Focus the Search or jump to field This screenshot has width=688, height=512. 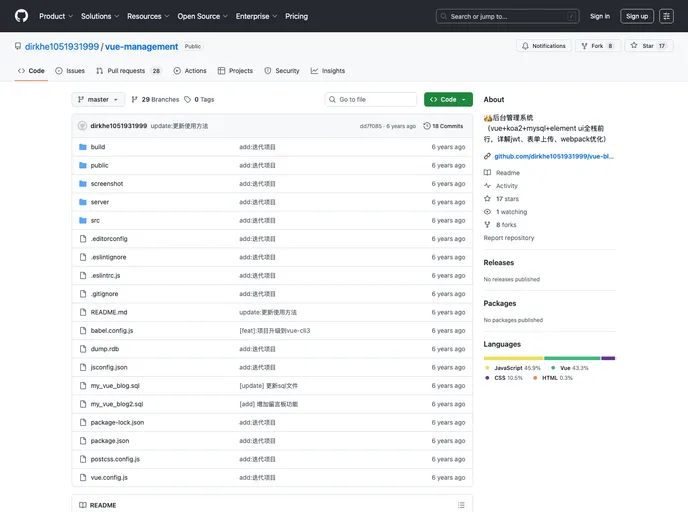[507, 16]
